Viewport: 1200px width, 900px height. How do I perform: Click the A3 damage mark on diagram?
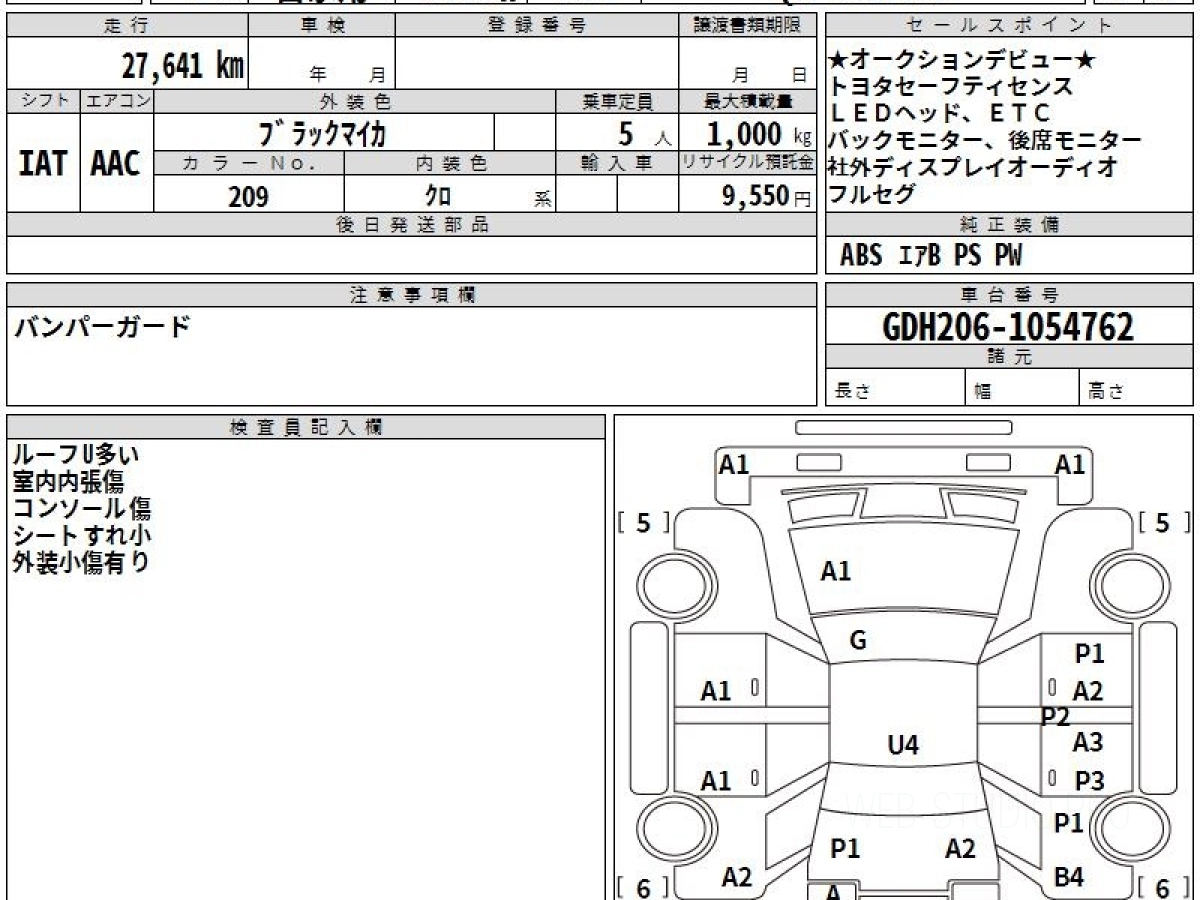coord(1088,743)
